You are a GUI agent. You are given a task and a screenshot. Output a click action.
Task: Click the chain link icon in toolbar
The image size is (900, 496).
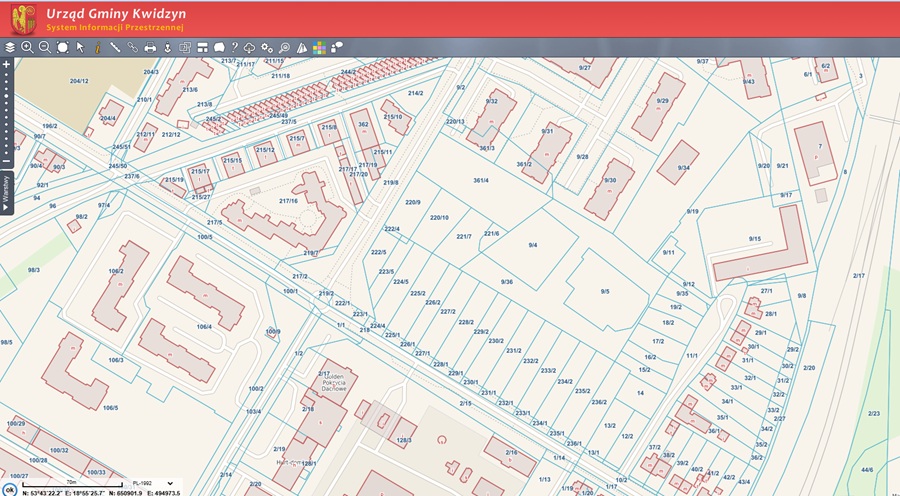133,47
